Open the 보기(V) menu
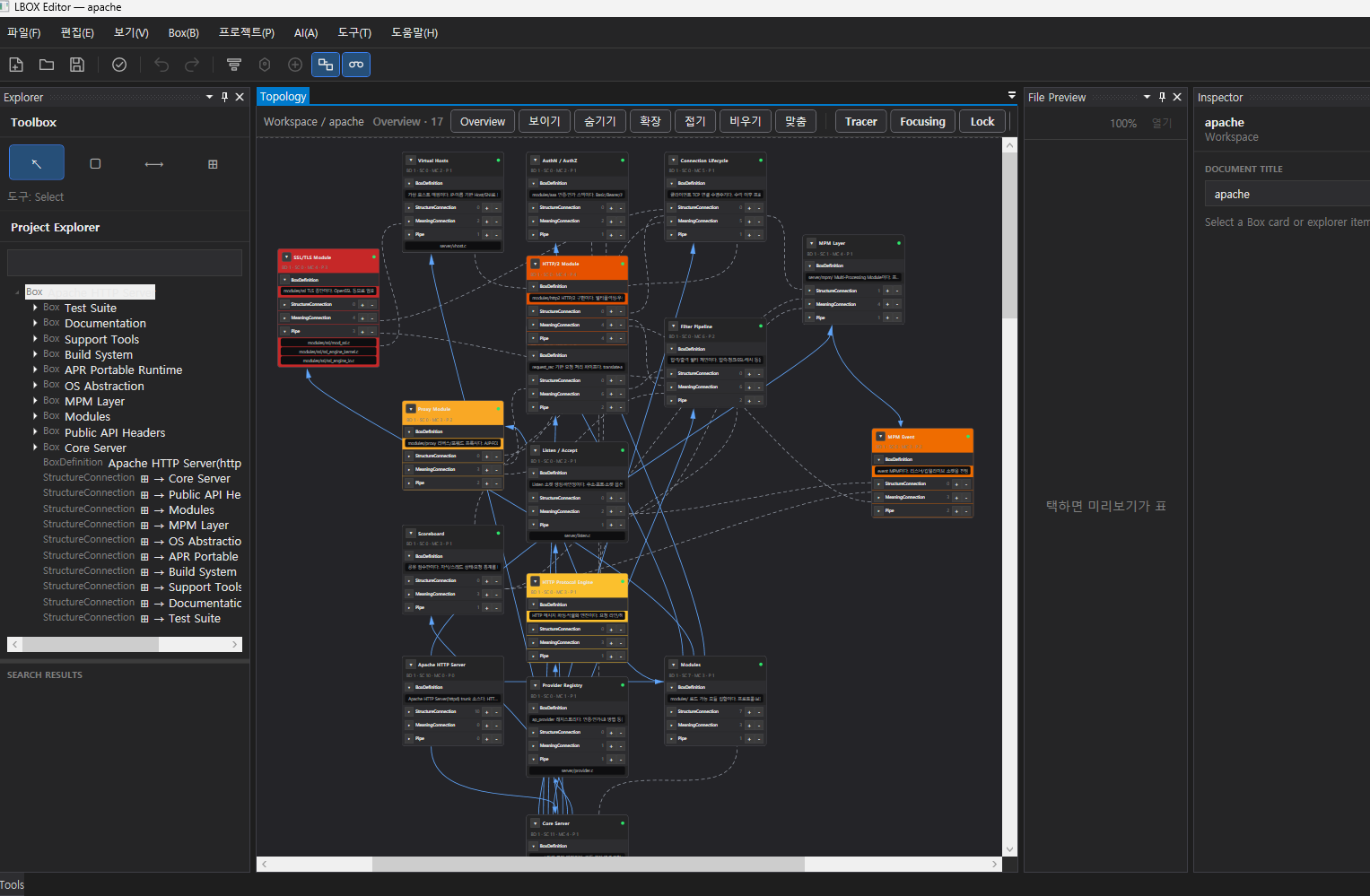 tap(131, 32)
